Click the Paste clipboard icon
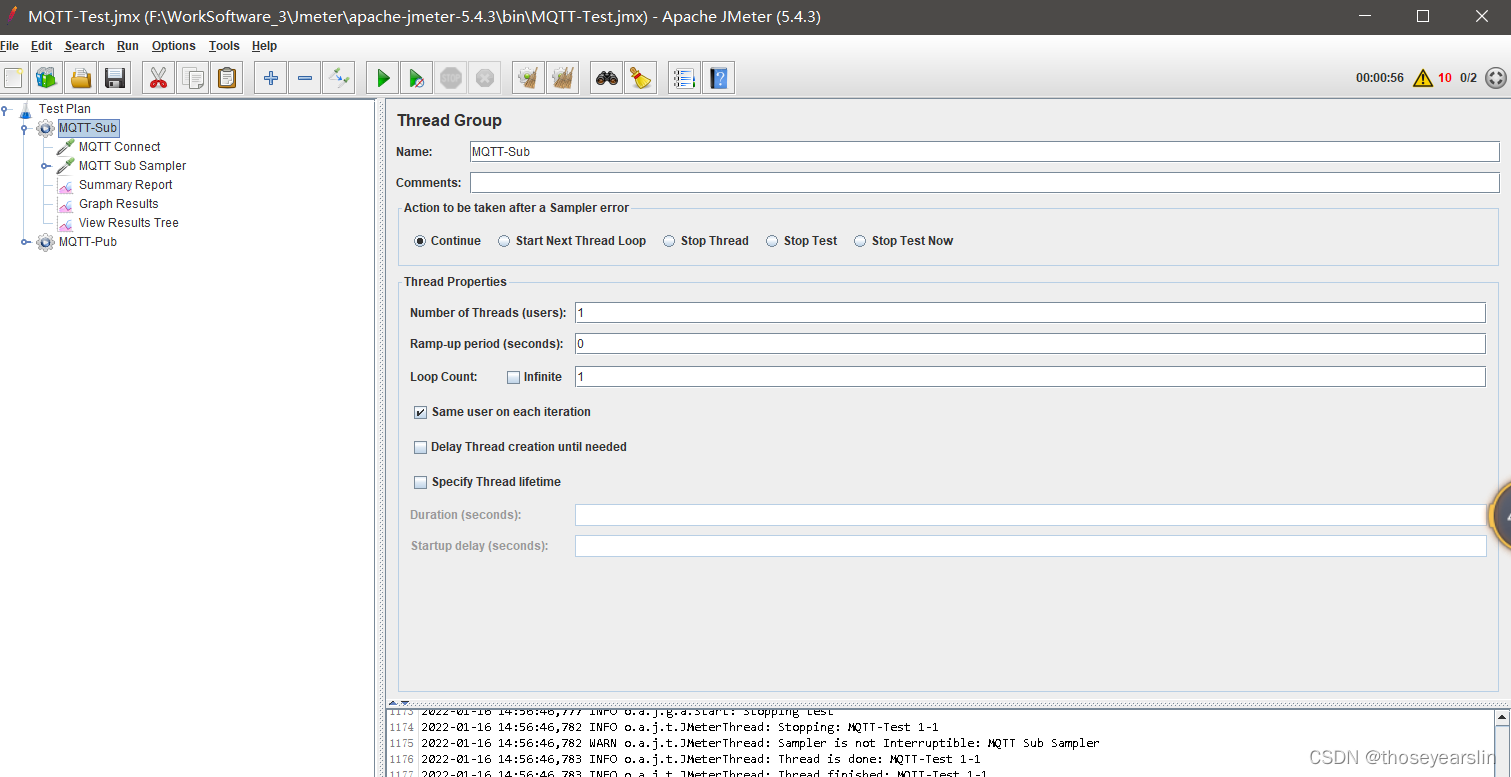Screen dimensions: 1511x777 (x=227, y=77)
